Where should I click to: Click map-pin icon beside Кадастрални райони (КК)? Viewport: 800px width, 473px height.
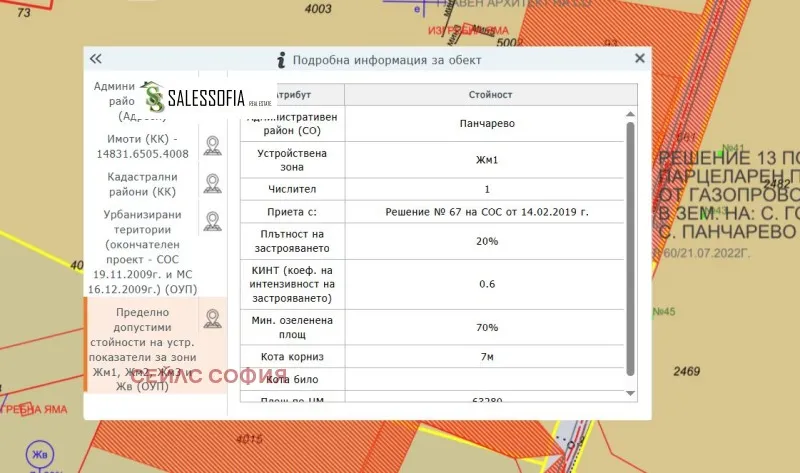[x=212, y=184]
